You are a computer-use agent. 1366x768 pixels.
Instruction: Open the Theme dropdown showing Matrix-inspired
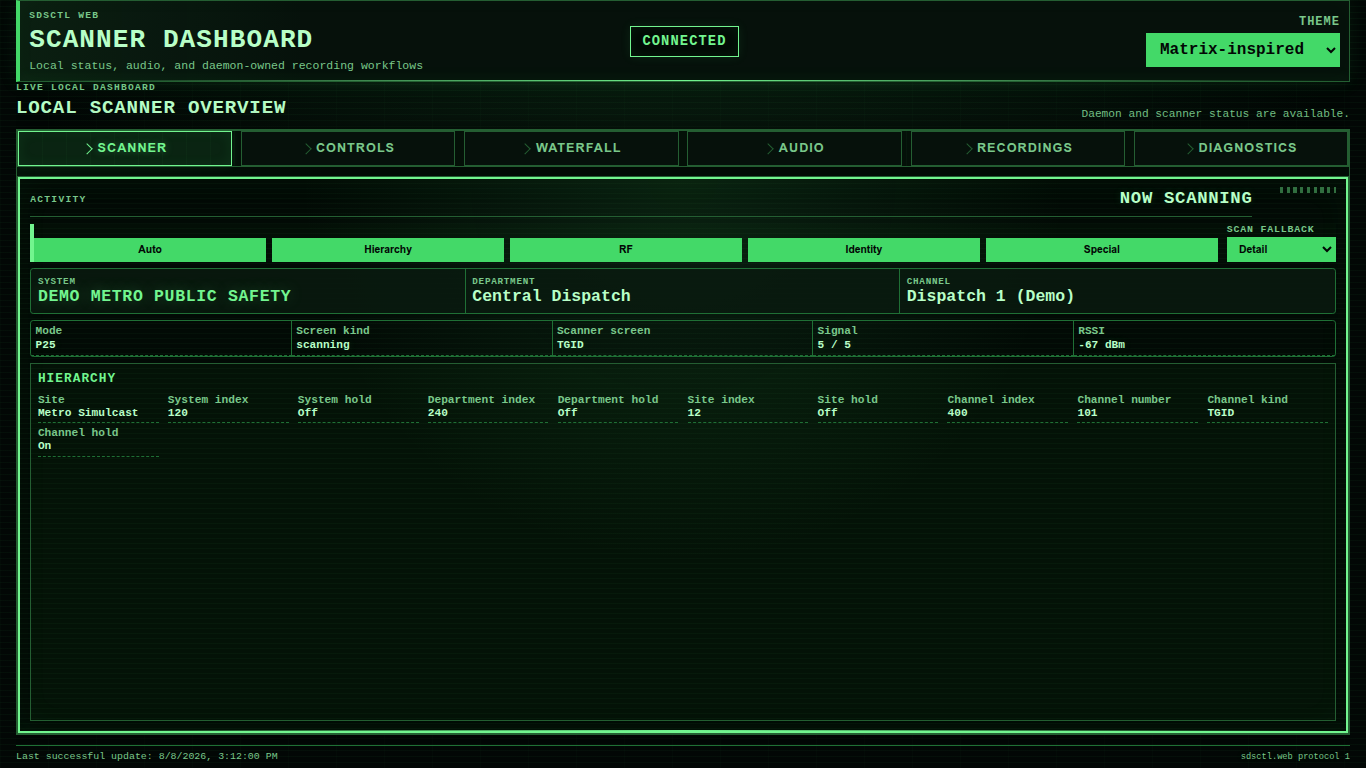tap(1243, 49)
